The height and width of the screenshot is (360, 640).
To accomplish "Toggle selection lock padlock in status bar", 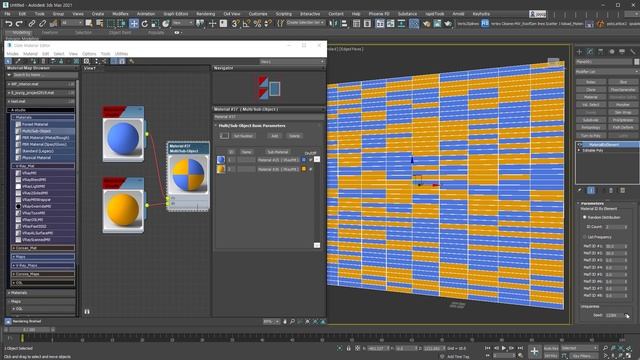I will pos(348,348).
